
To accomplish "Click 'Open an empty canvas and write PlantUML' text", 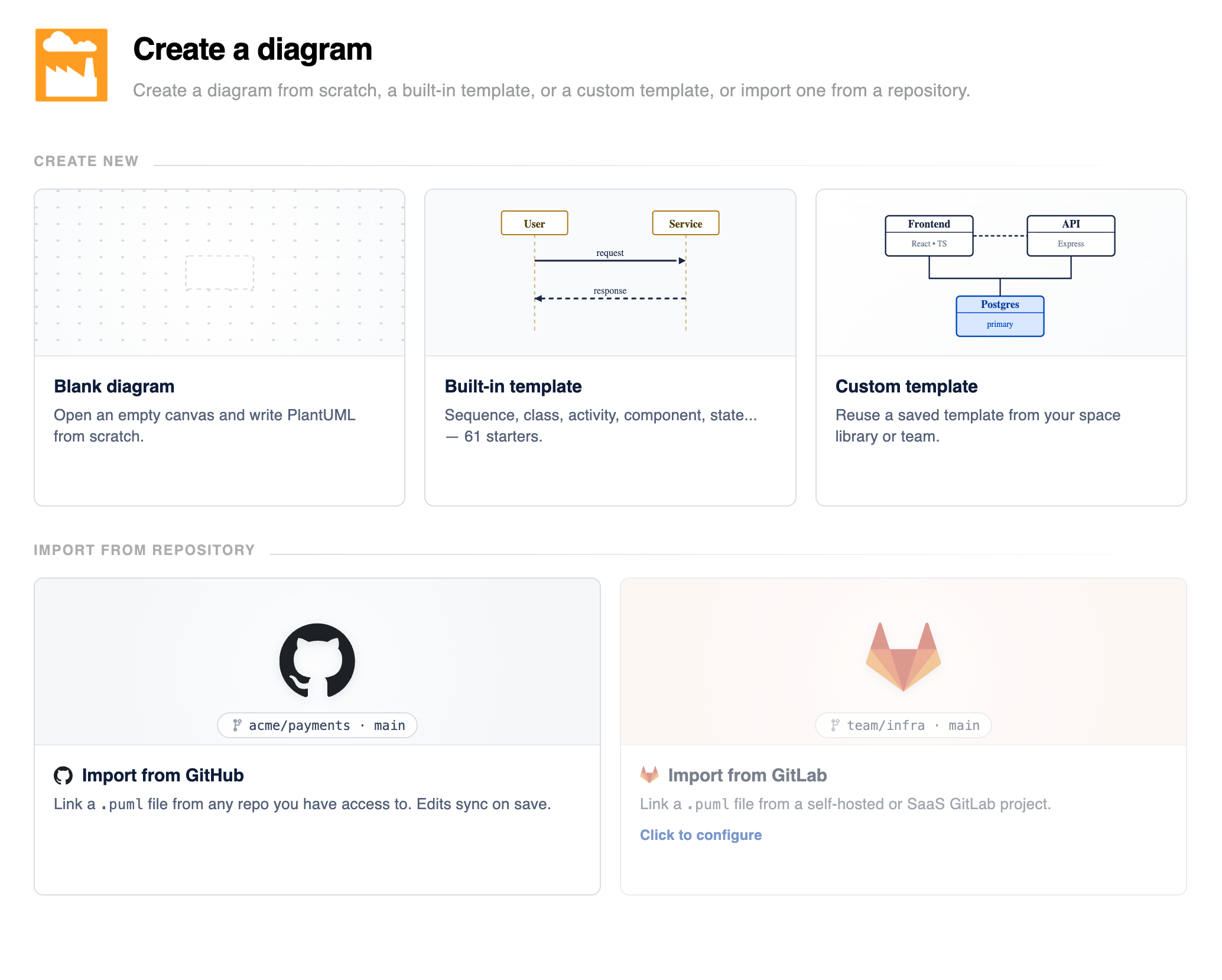I will click(x=204, y=415).
